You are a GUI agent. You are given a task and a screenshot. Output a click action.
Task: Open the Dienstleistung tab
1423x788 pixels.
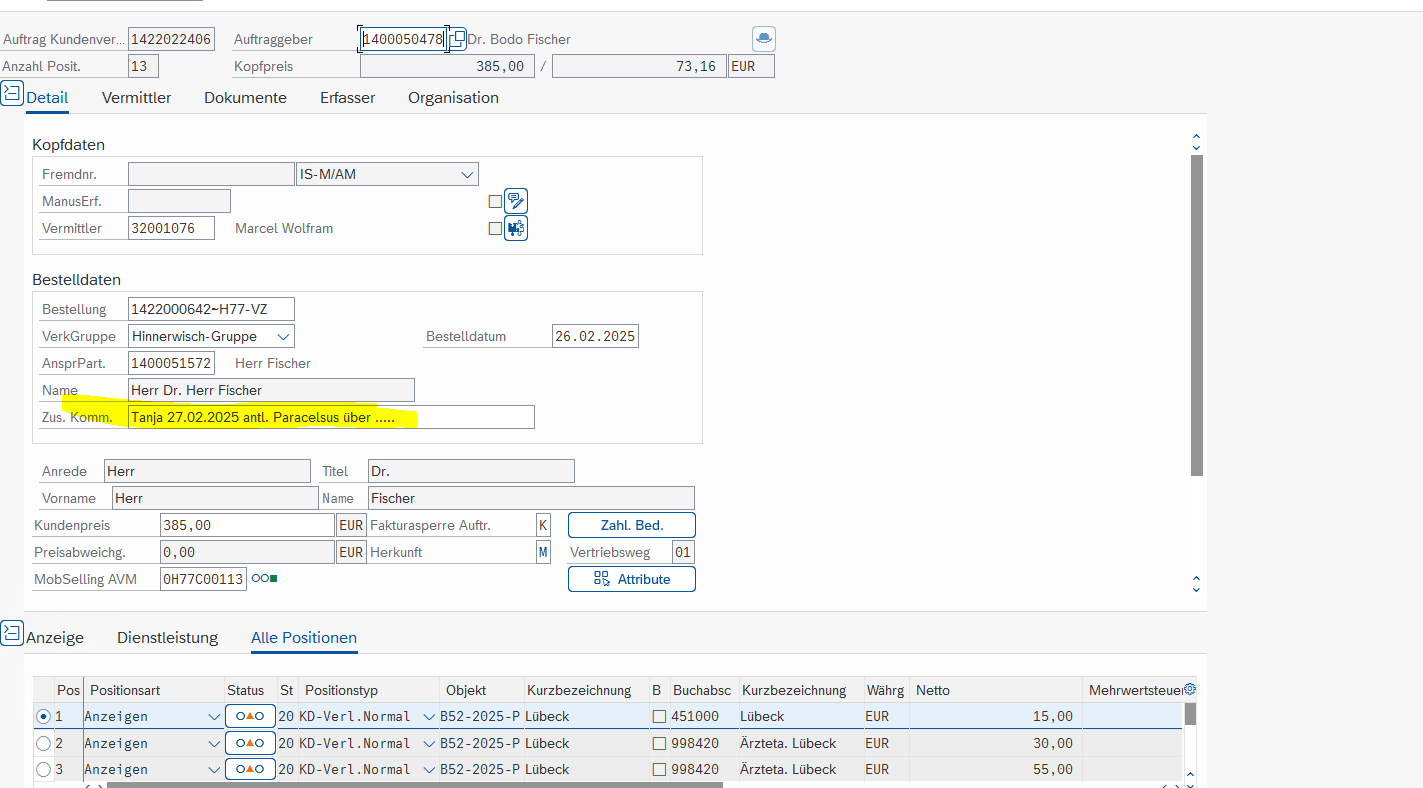pos(167,637)
